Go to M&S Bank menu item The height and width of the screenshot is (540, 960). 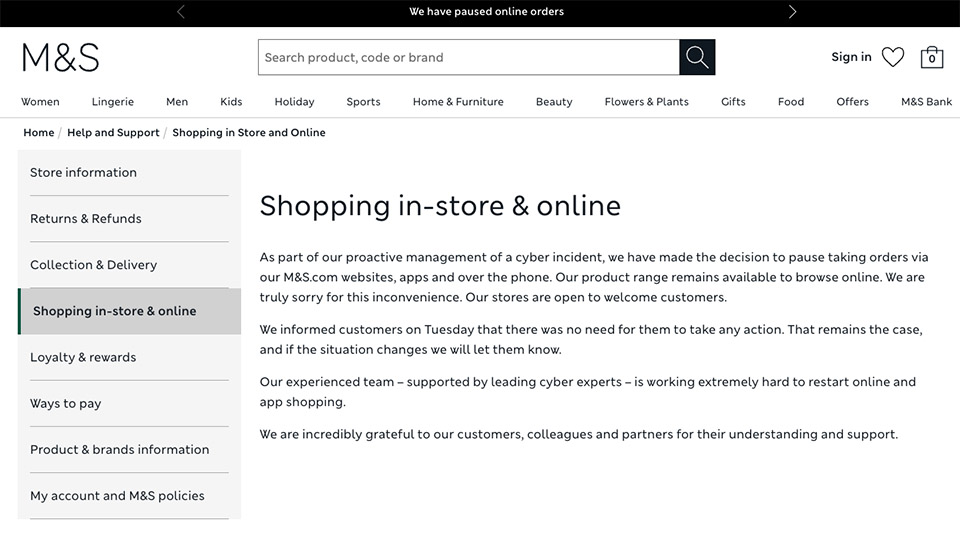pos(926,101)
